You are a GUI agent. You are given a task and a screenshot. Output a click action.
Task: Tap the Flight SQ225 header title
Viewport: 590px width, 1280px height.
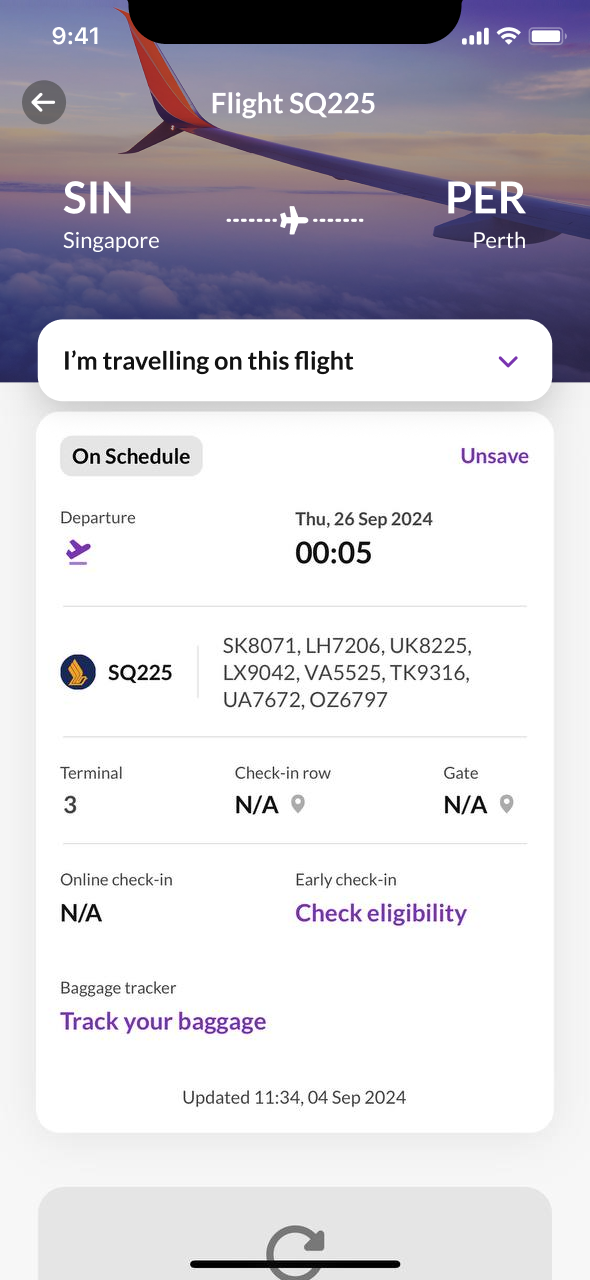click(x=293, y=103)
